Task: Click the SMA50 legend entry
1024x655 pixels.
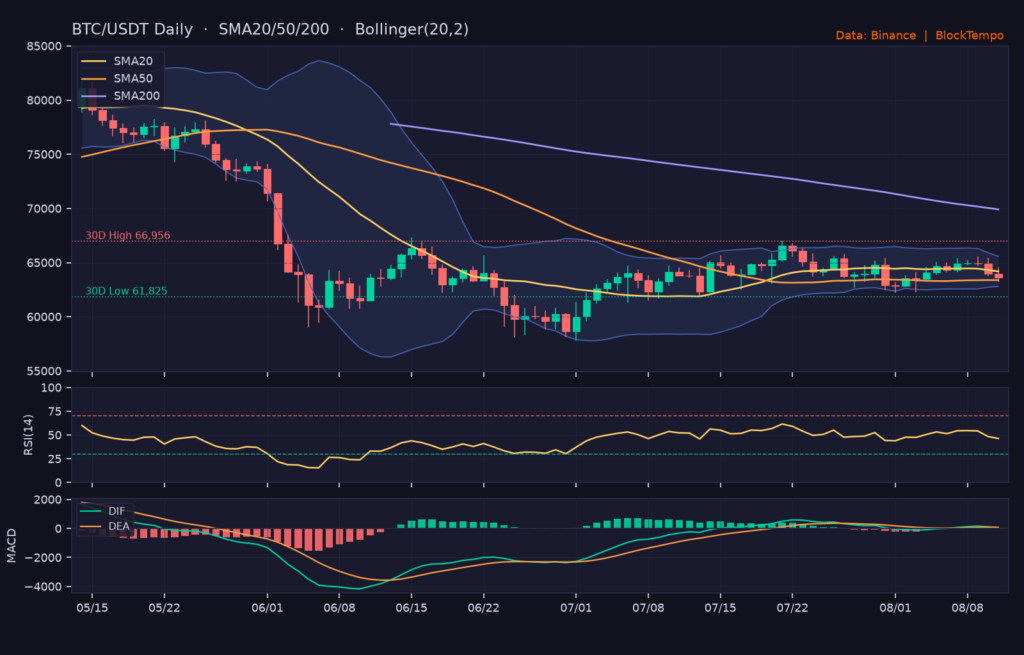Action: [117, 78]
